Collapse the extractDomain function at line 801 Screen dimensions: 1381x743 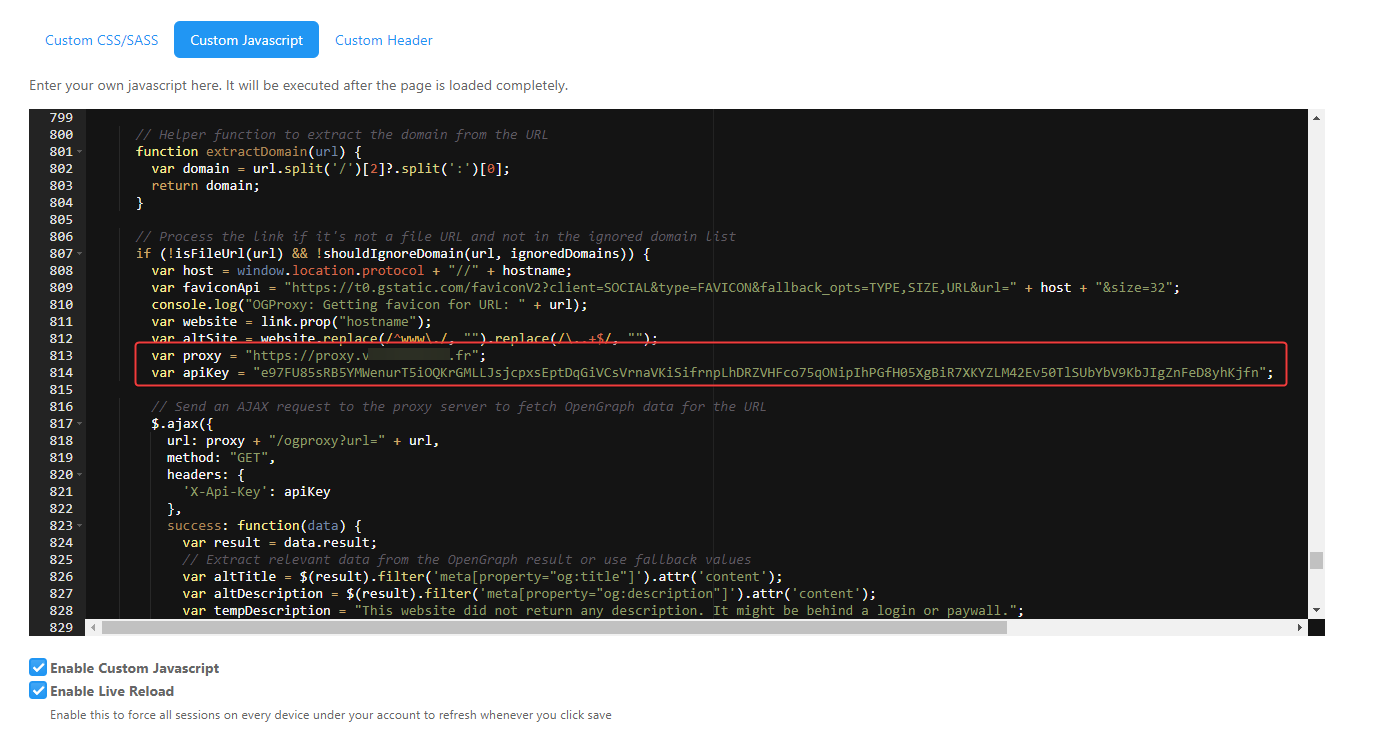click(x=79, y=152)
